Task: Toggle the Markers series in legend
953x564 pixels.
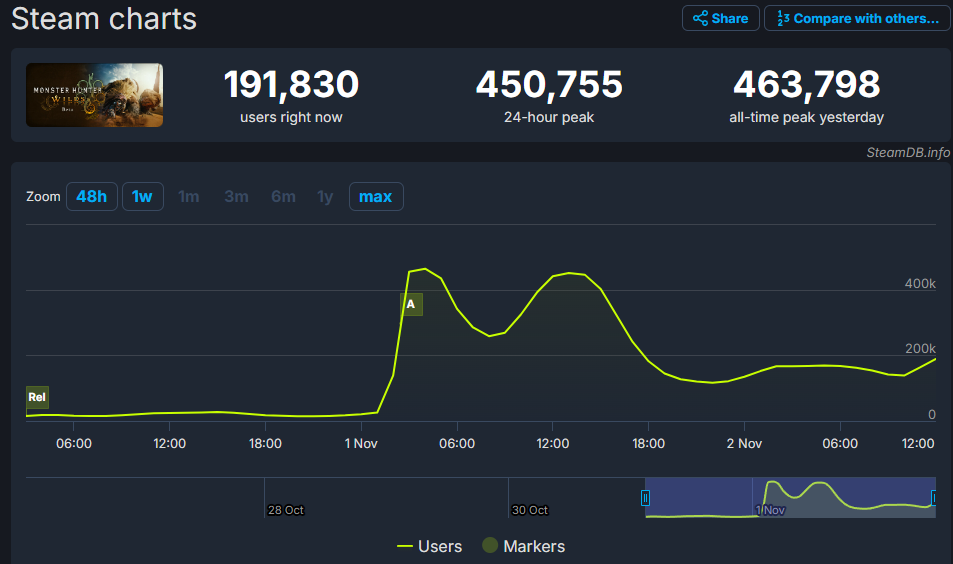Action: click(x=523, y=546)
